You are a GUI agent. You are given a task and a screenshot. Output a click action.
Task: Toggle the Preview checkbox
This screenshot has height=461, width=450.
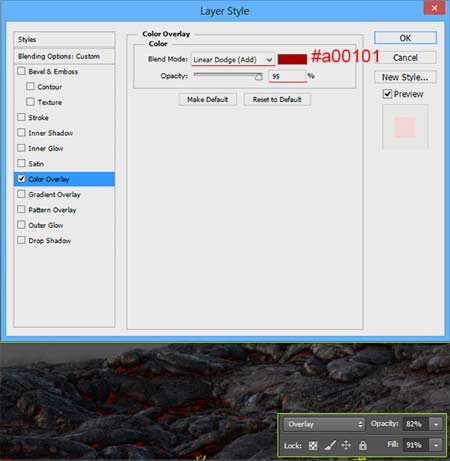[387, 94]
